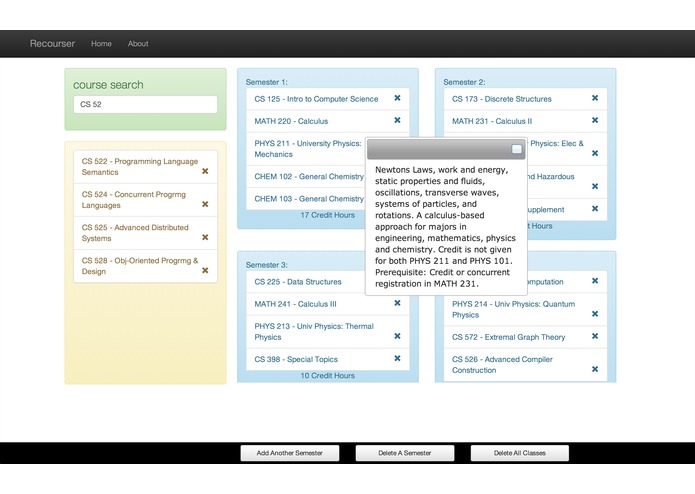This screenshot has width=695, height=494.
Task: Remove the Hazardous course in Semester 2
Action: [x=595, y=187]
